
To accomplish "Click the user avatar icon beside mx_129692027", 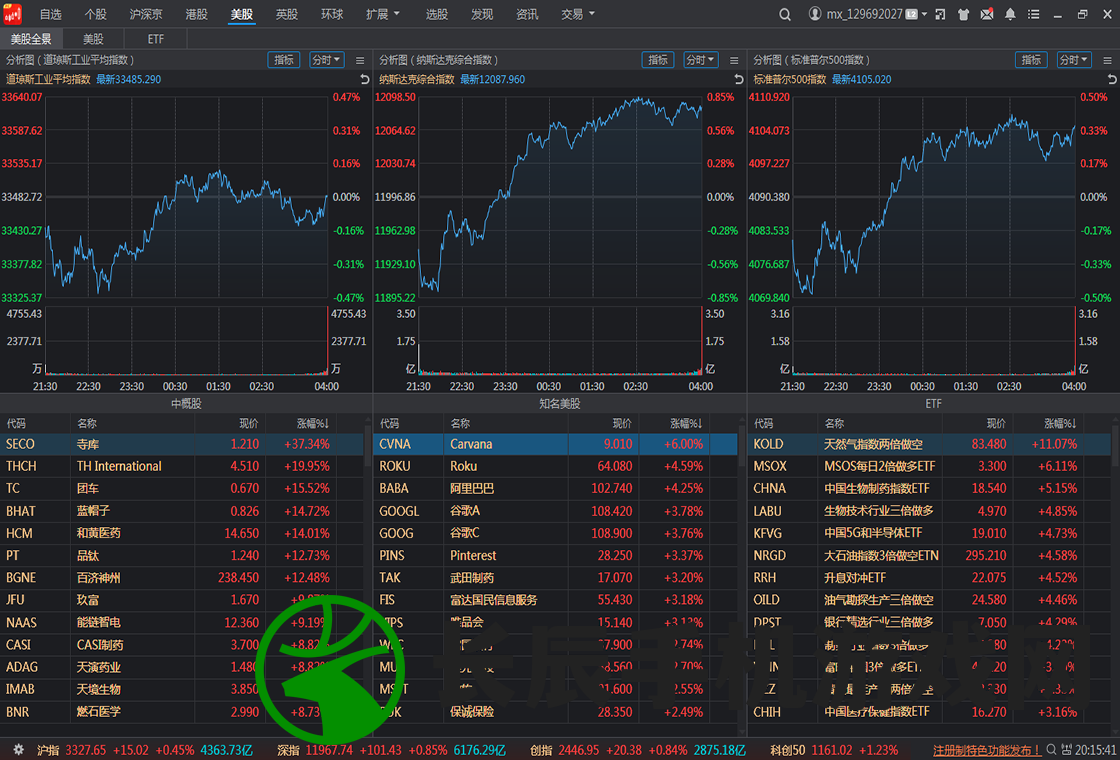I will (x=815, y=14).
